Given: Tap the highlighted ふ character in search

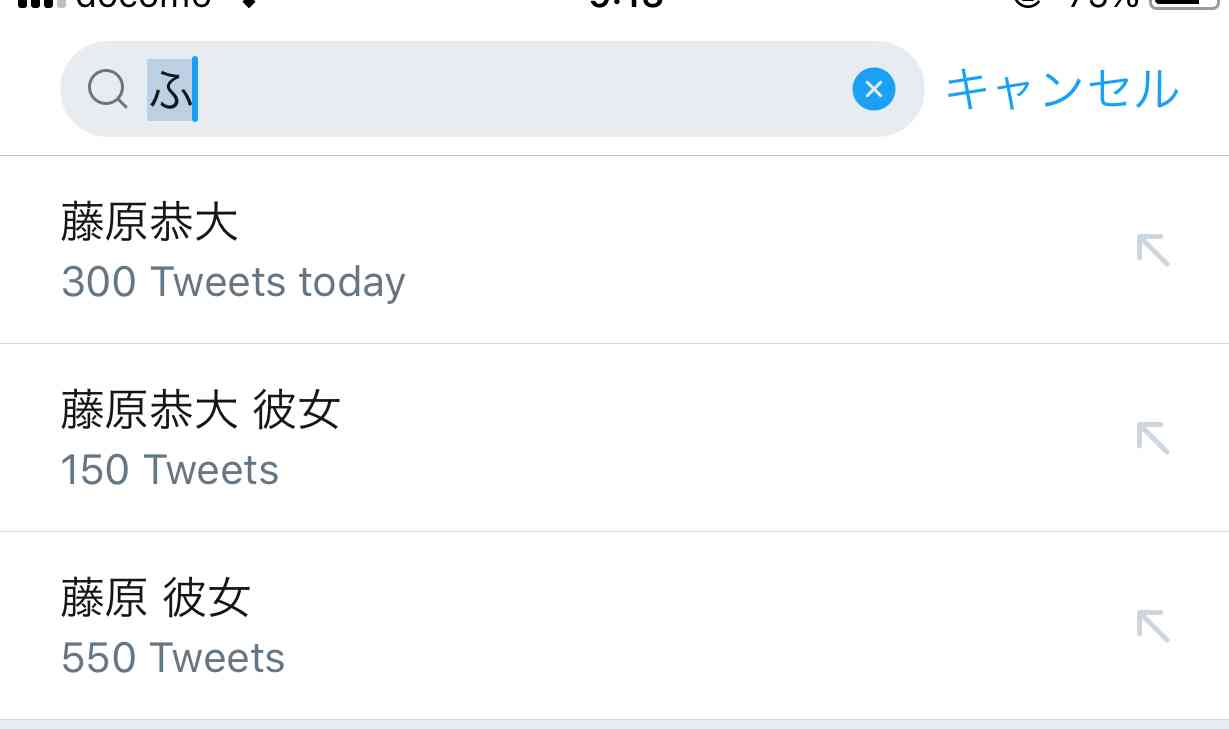Looking at the screenshot, I should pos(170,90).
